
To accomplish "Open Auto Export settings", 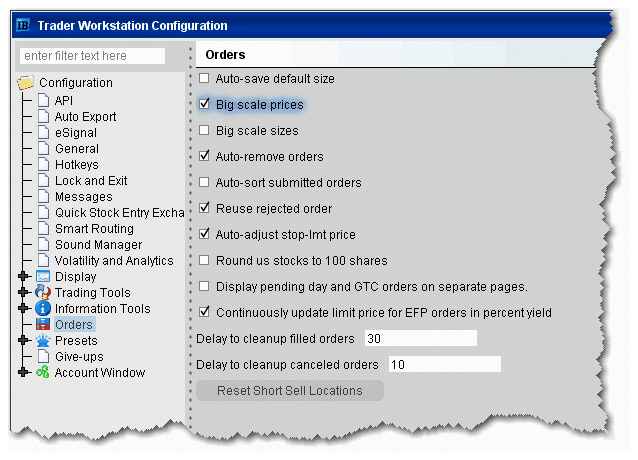I will pyautogui.click(x=85, y=117).
